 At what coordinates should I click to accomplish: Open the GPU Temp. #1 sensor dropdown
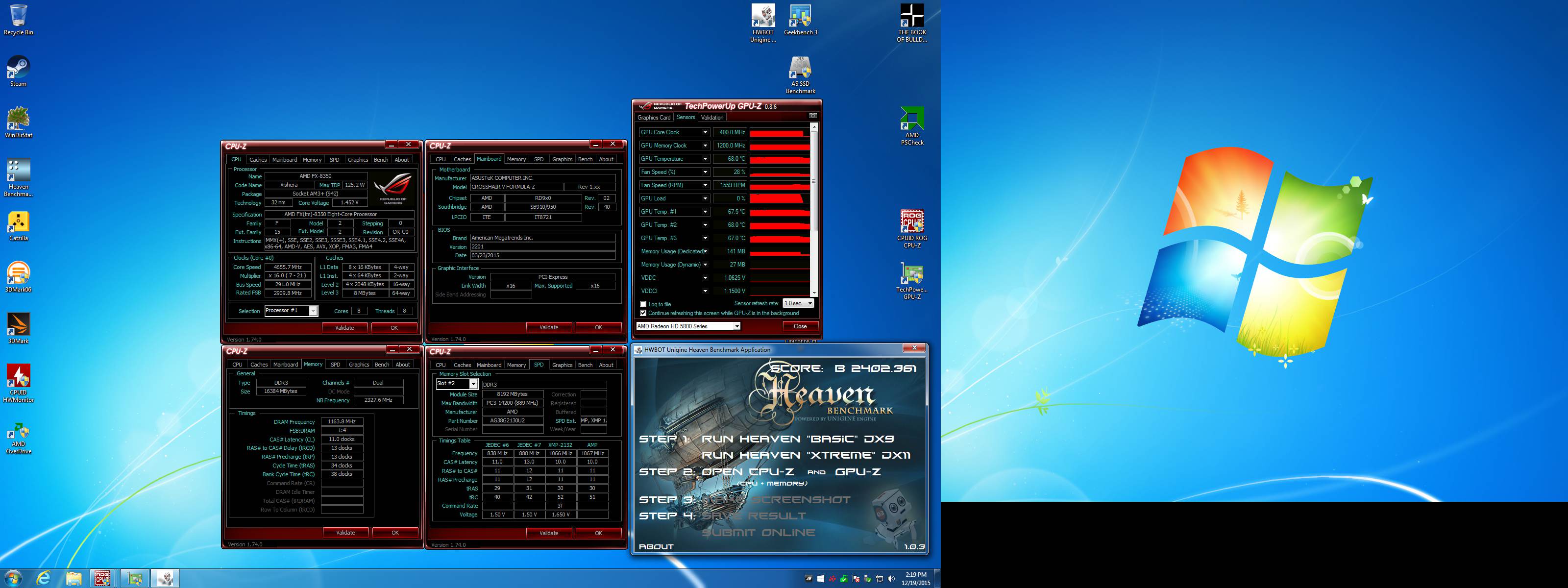tap(705, 212)
